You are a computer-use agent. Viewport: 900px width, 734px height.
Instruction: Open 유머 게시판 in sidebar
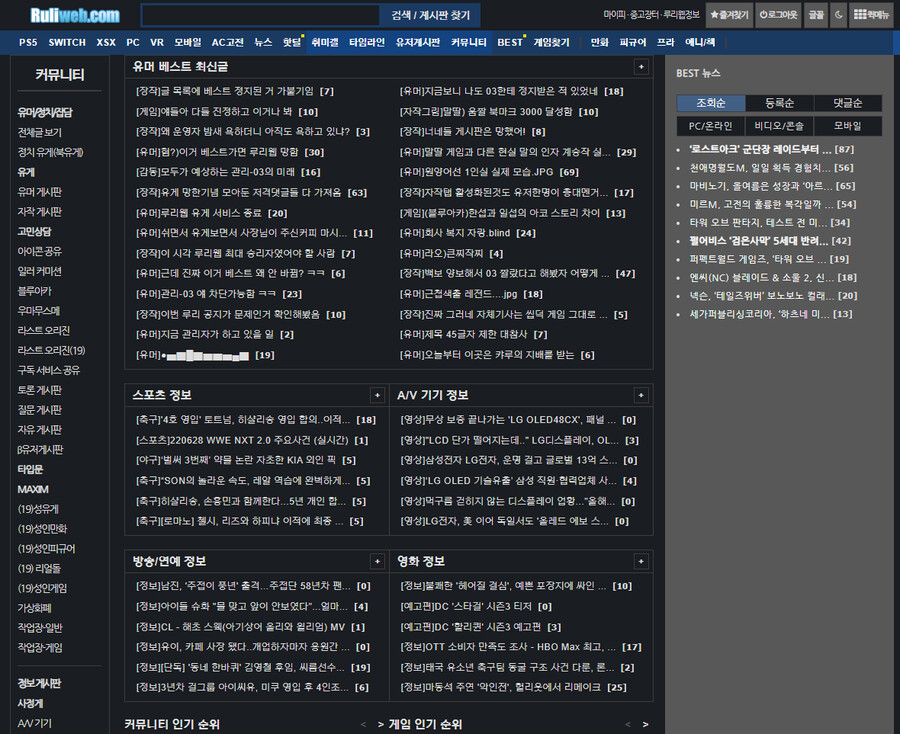pyautogui.click(x=40, y=192)
